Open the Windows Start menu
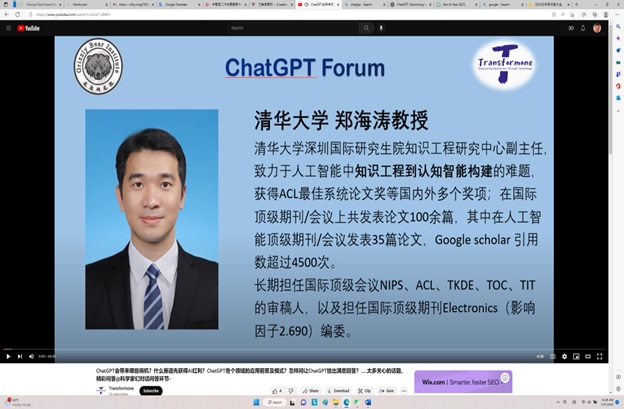This screenshot has height=409, width=624. [x=256, y=402]
